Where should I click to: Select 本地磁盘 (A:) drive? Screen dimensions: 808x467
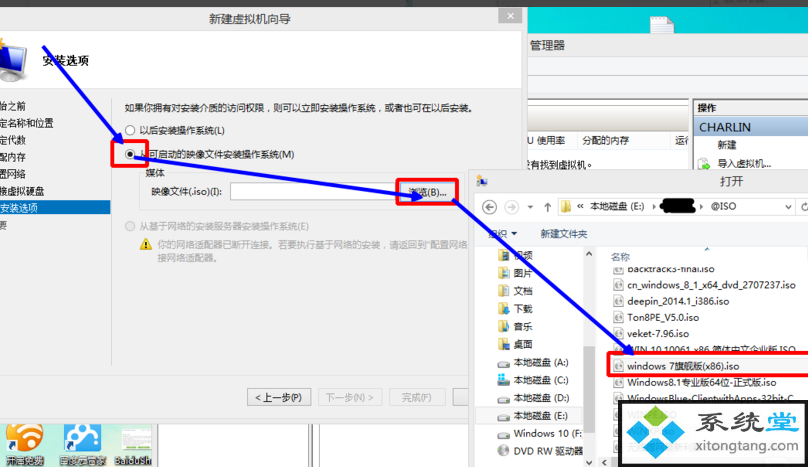pyautogui.click(x=533, y=363)
